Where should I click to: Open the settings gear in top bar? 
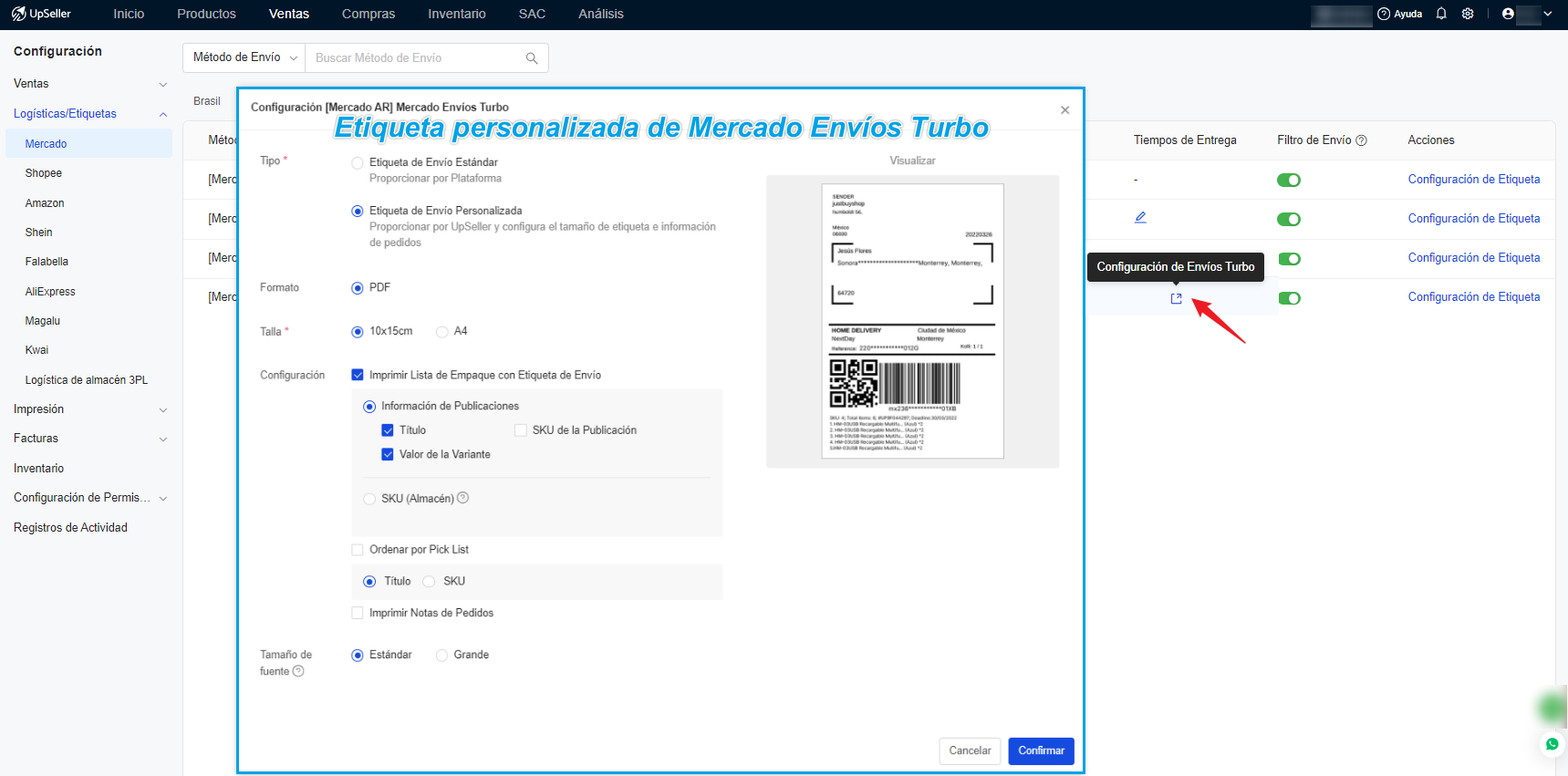[x=1468, y=14]
